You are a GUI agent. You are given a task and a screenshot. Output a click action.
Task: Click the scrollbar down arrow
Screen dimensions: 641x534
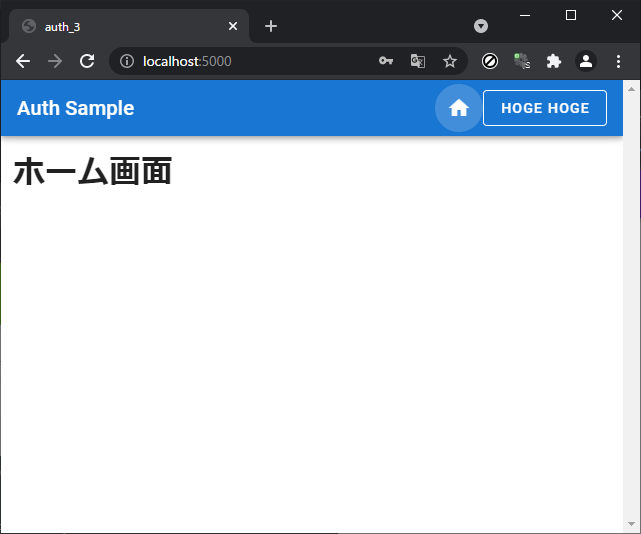point(632,524)
